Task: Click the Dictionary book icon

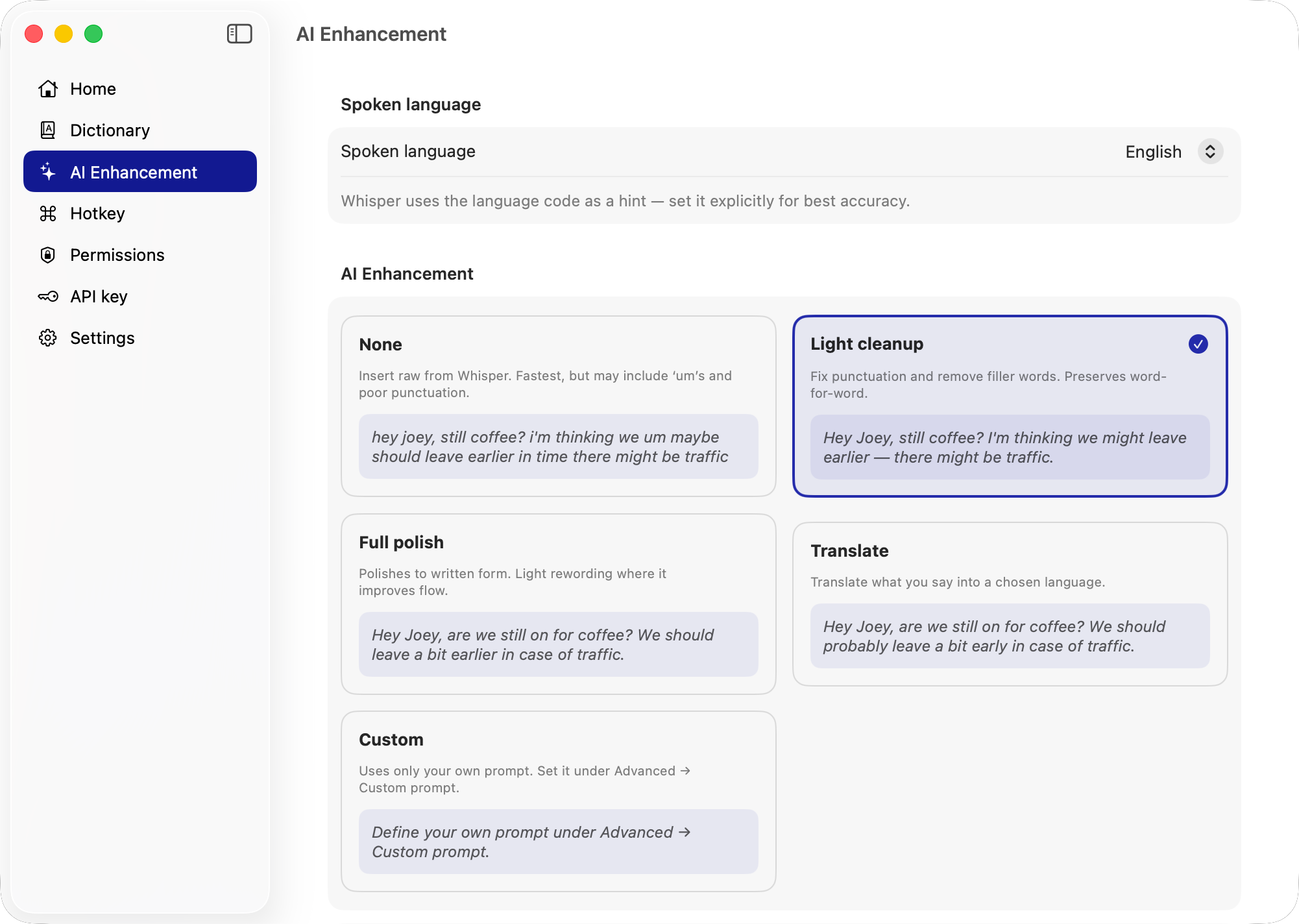Action: click(48, 130)
